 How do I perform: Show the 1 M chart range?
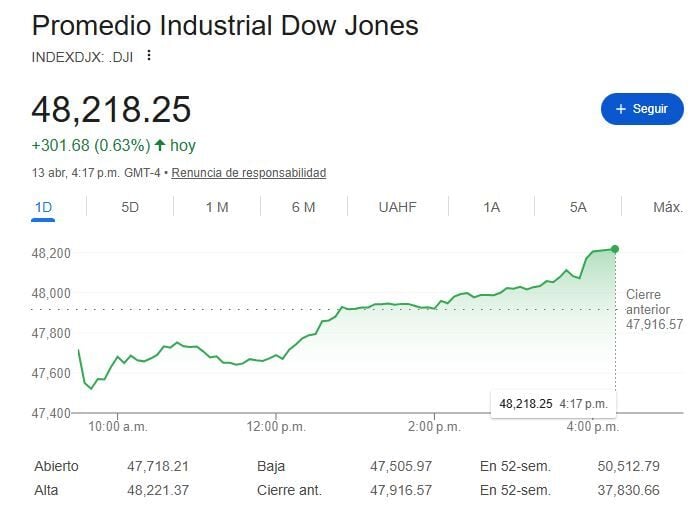click(217, 207)
